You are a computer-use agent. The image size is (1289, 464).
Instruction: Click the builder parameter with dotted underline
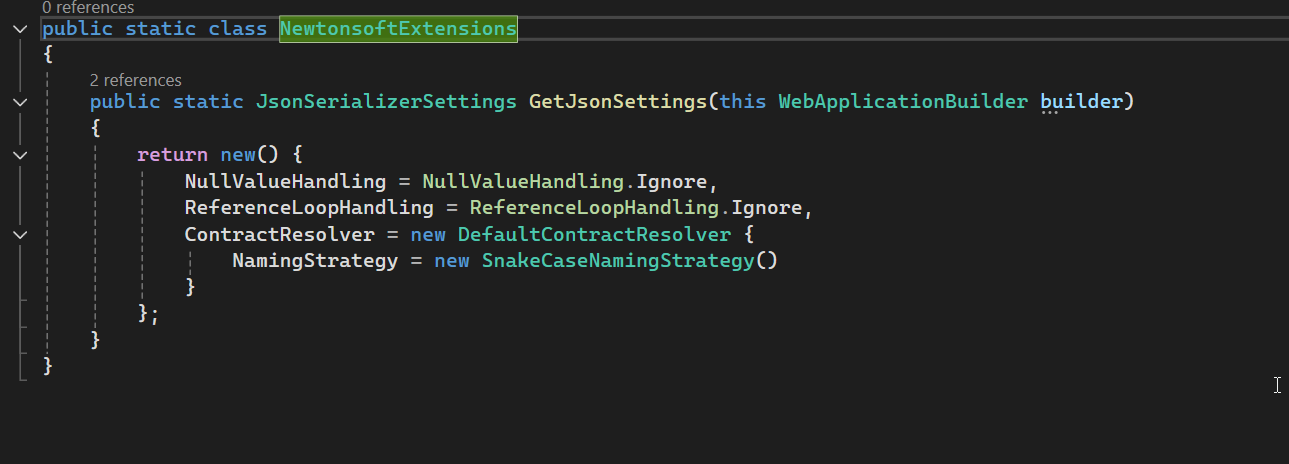[1081, 102]
